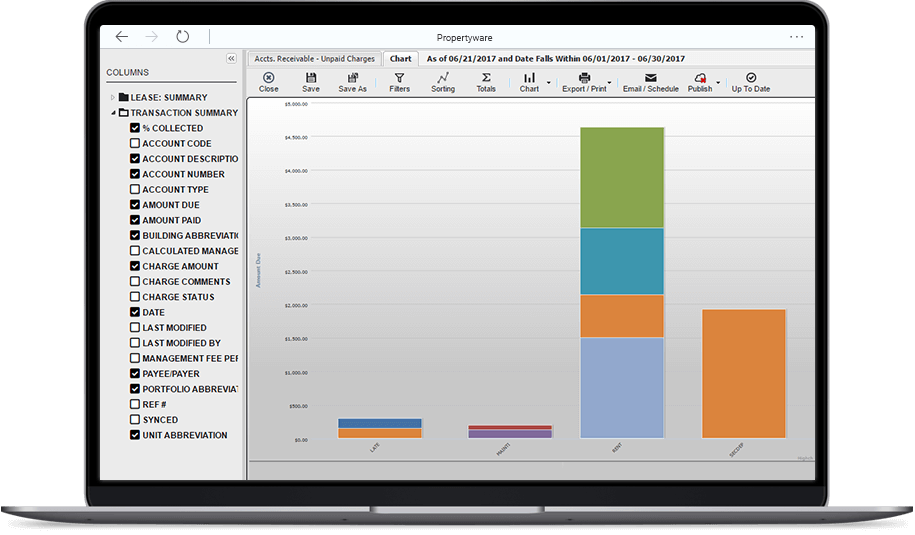Click the CHARGE COMMENTS column label
The height and width of the screenshot is (535, 915).
click(x=186, y=281)
